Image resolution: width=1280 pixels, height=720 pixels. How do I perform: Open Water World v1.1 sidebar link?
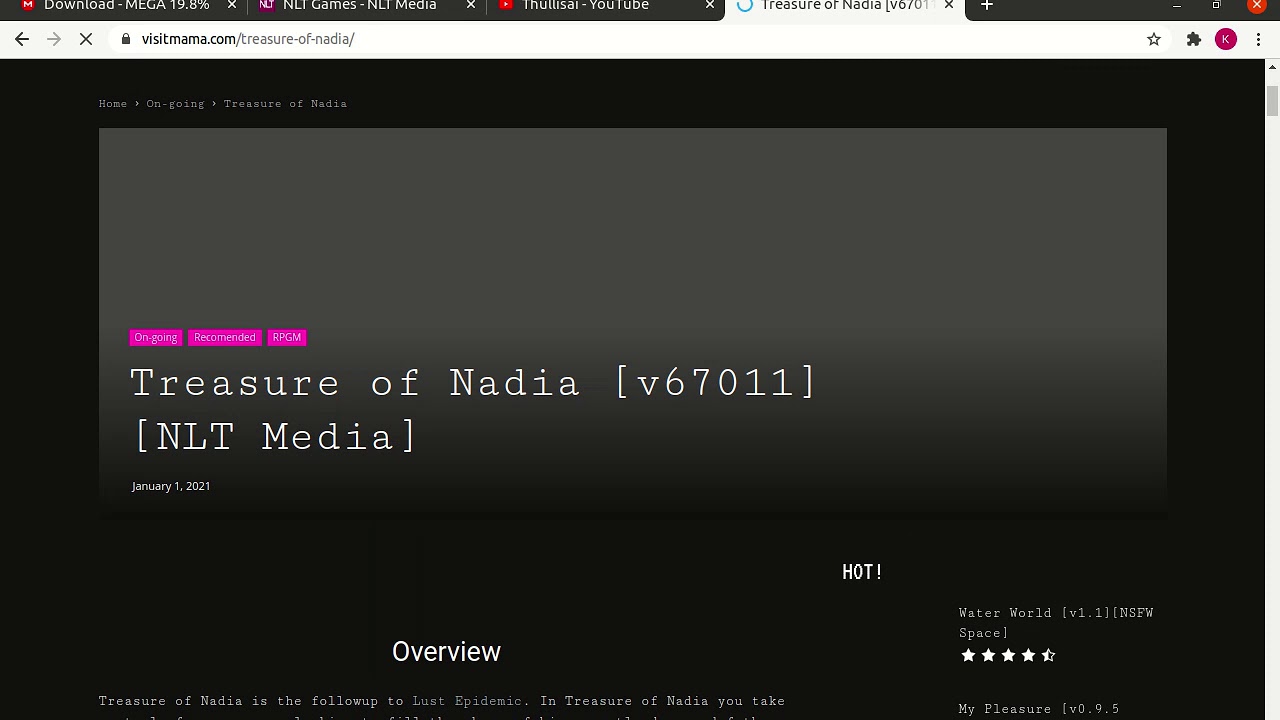tap(1056, 622)
